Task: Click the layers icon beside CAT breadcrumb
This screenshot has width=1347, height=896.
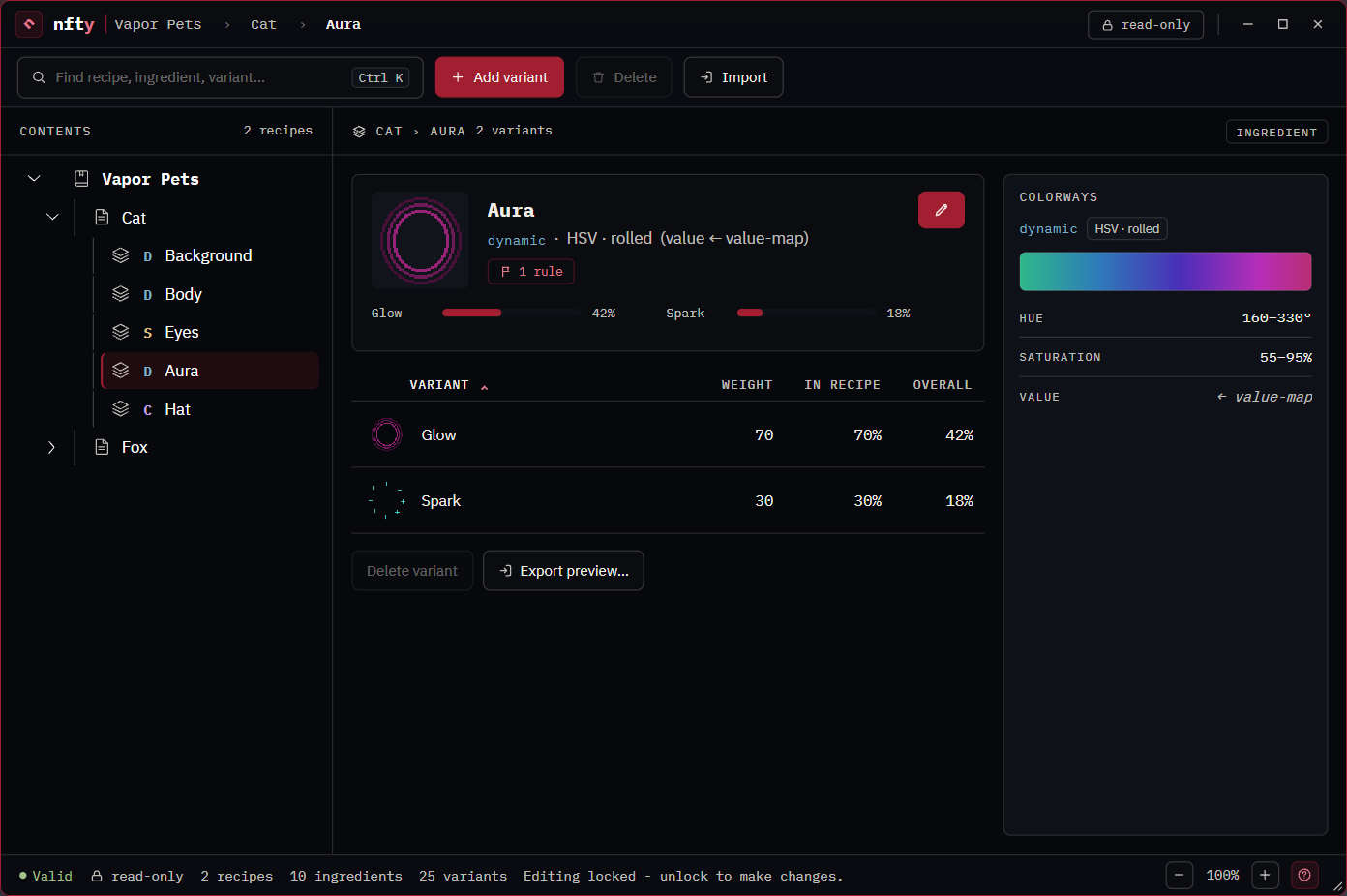Action: 359,132
